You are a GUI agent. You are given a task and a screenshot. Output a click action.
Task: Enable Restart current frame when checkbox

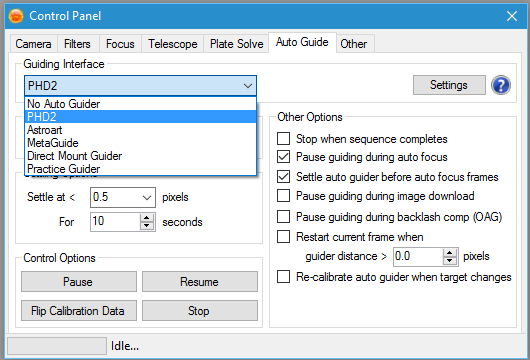pyautogui.click(x=283, y=237)
